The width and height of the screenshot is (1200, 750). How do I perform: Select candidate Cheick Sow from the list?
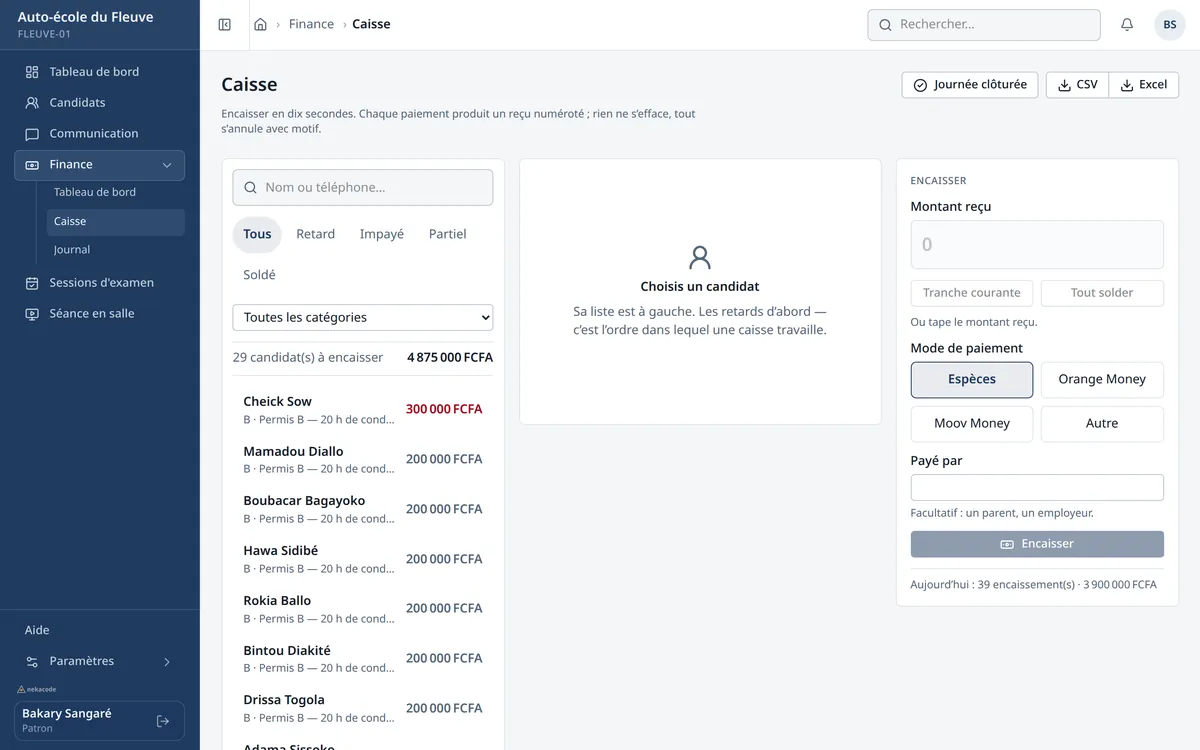pos(363,410)
